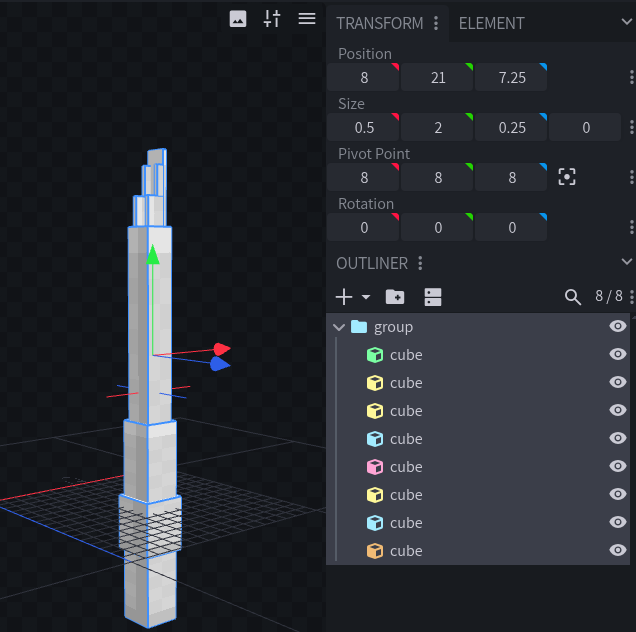The height and width of the screenshot is (632, 636).
Task: Add a new group folder
Action: (395, 297)
